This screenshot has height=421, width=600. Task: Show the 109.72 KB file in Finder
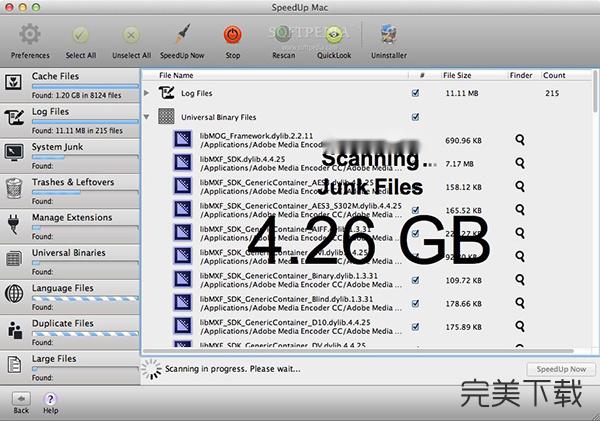pos(520,280)
